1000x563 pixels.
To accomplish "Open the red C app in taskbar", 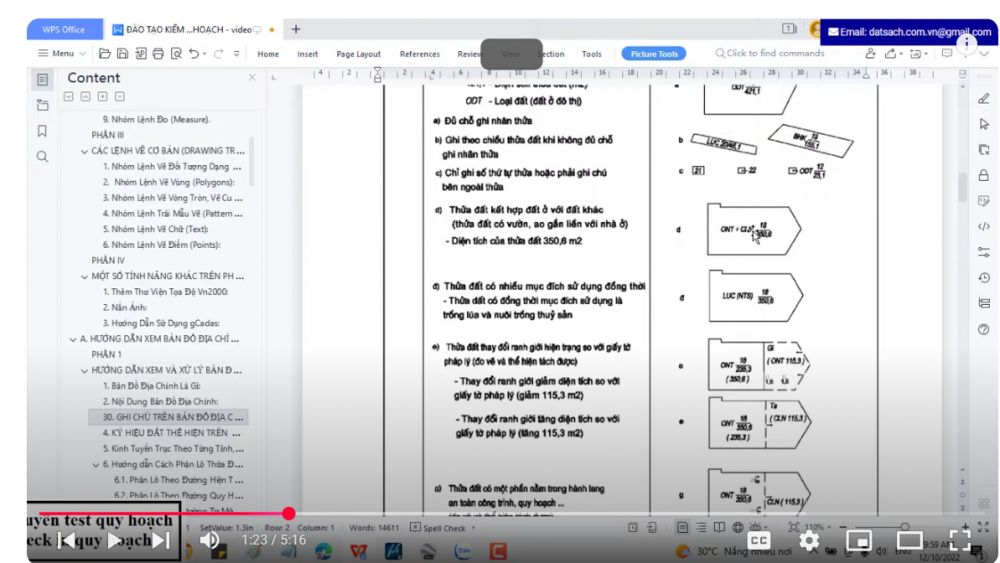I will click(498, 551).
